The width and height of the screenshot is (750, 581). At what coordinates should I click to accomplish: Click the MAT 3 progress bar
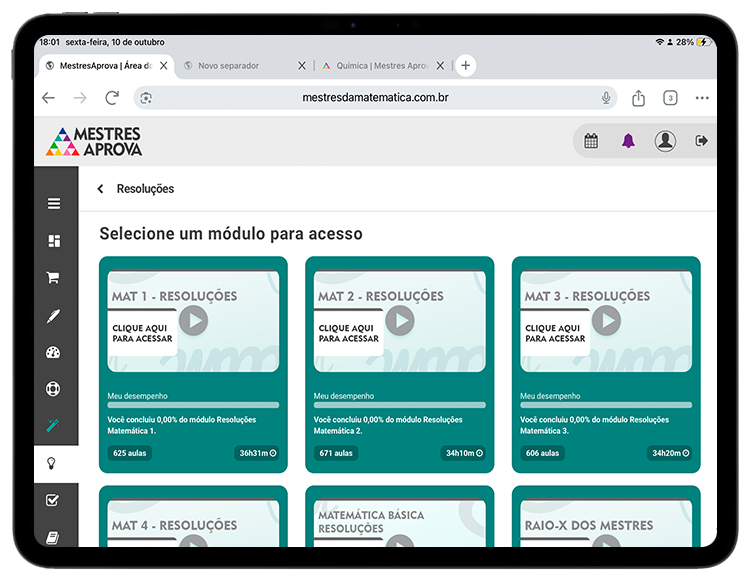coord(606,405)
